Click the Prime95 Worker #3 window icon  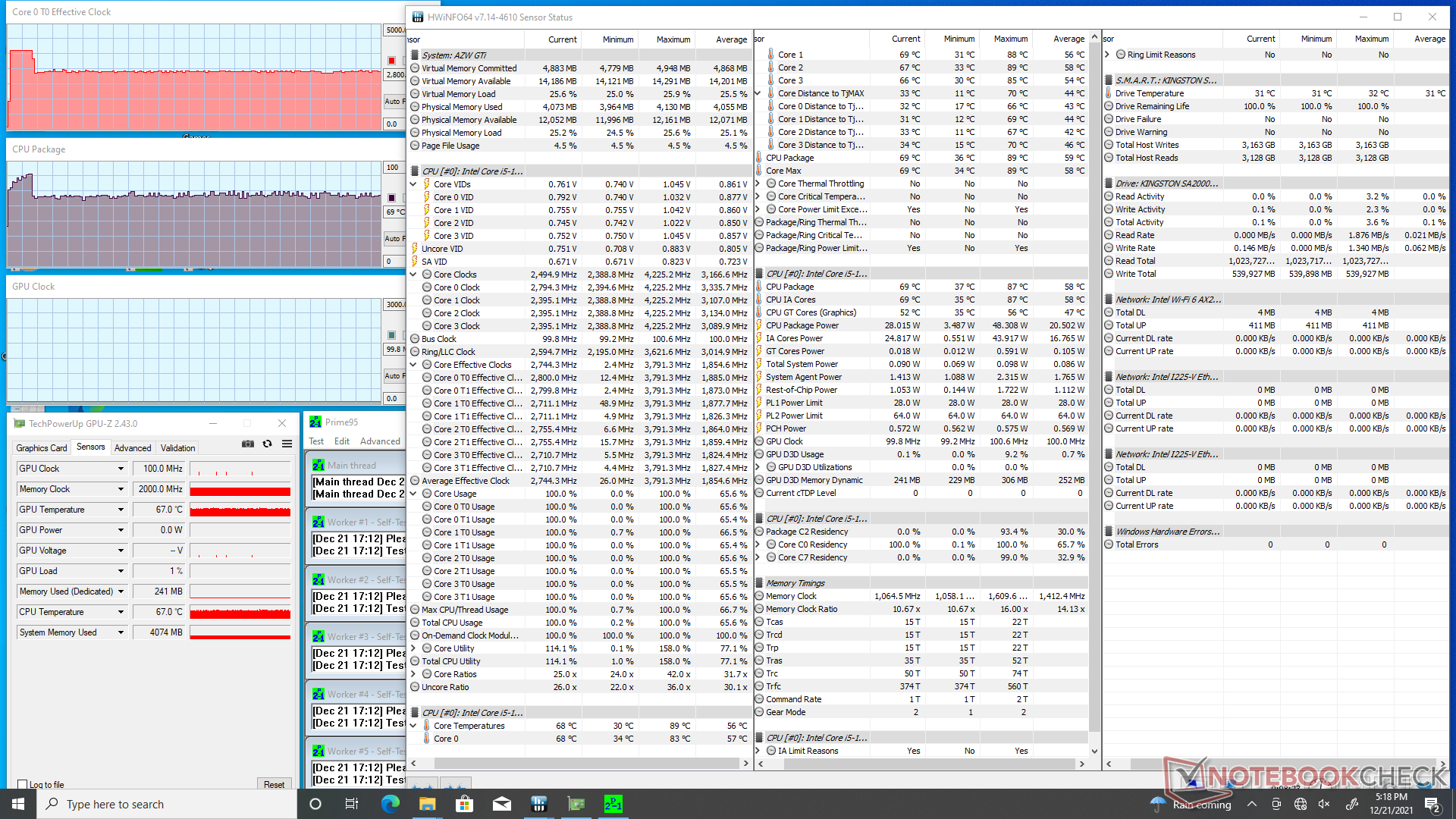pyautogui.click(x=318, y=637)
